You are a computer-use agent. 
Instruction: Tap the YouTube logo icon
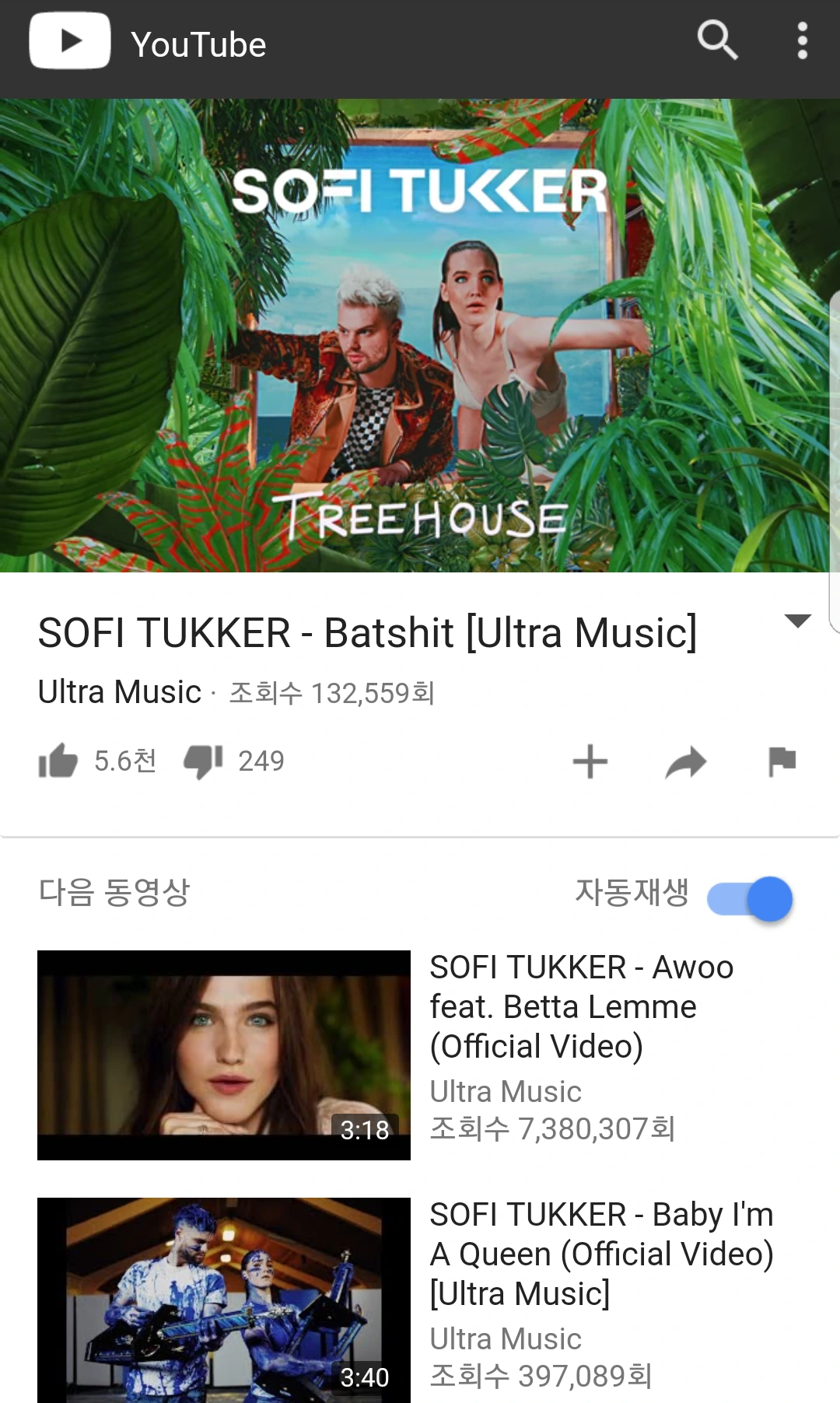point(70,40)
